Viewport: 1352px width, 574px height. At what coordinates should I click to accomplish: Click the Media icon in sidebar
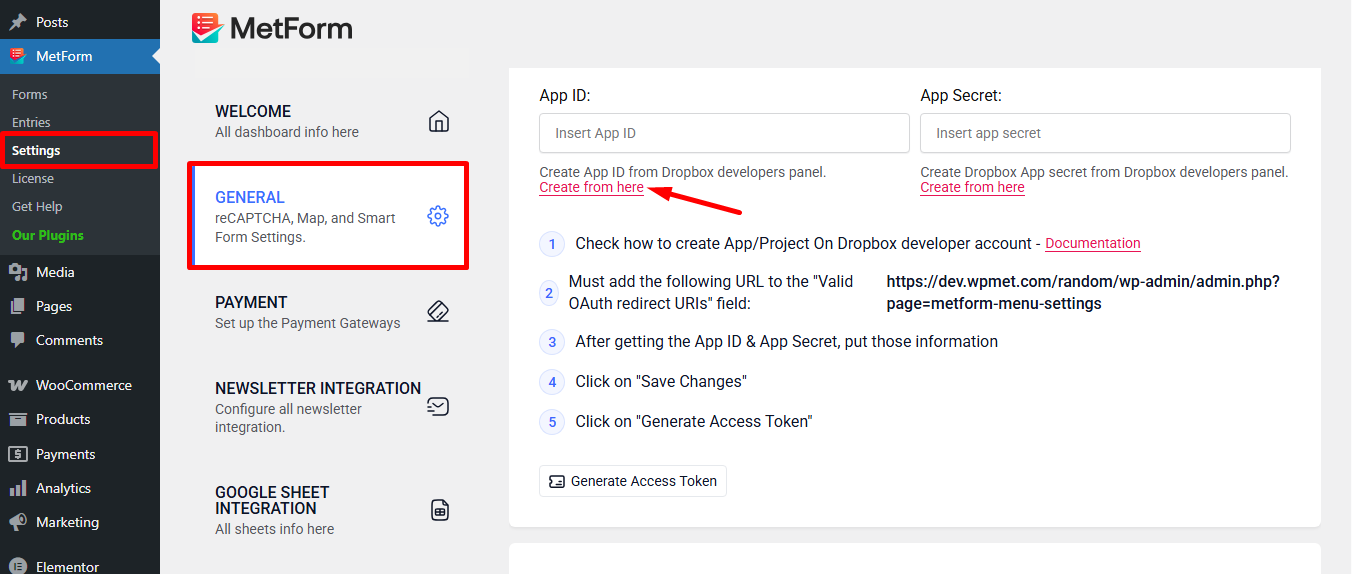click(x=18, y=272)
